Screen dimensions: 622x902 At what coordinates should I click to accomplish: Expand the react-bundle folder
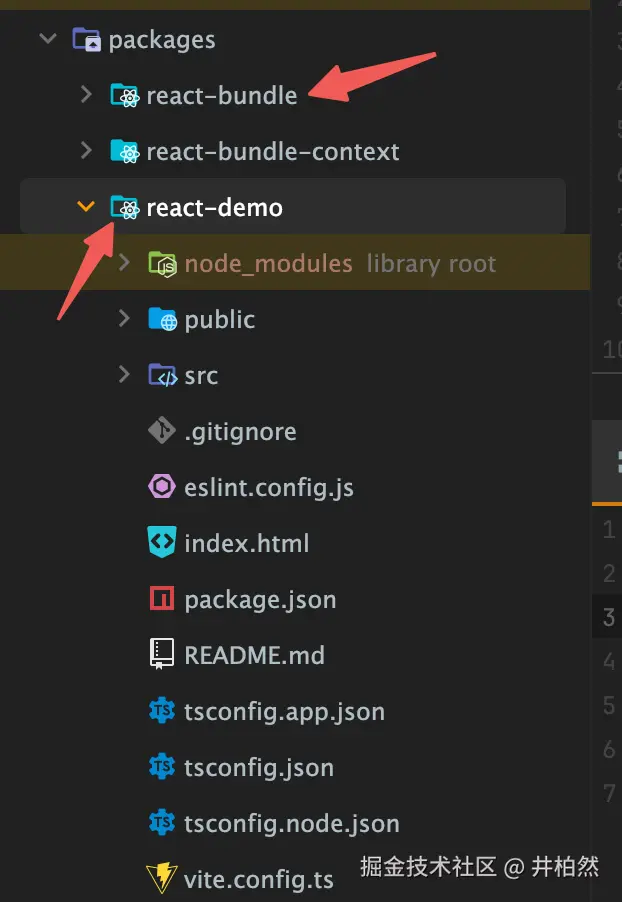[x=87, y=96]
